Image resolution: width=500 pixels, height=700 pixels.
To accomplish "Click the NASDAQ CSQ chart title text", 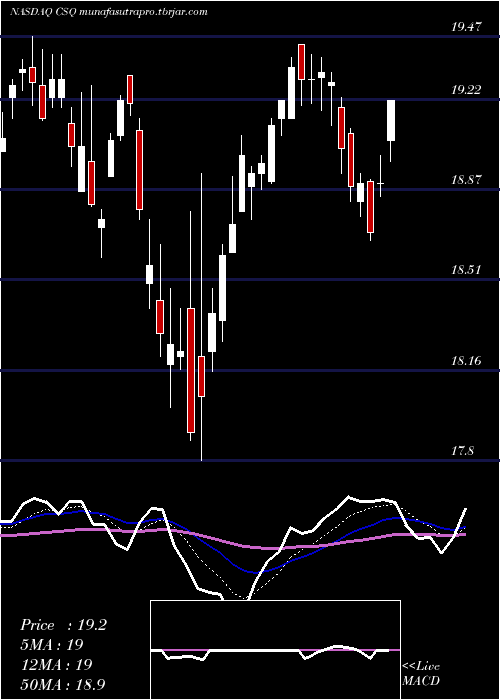I will pyautogui.click(x=108, y=12).
